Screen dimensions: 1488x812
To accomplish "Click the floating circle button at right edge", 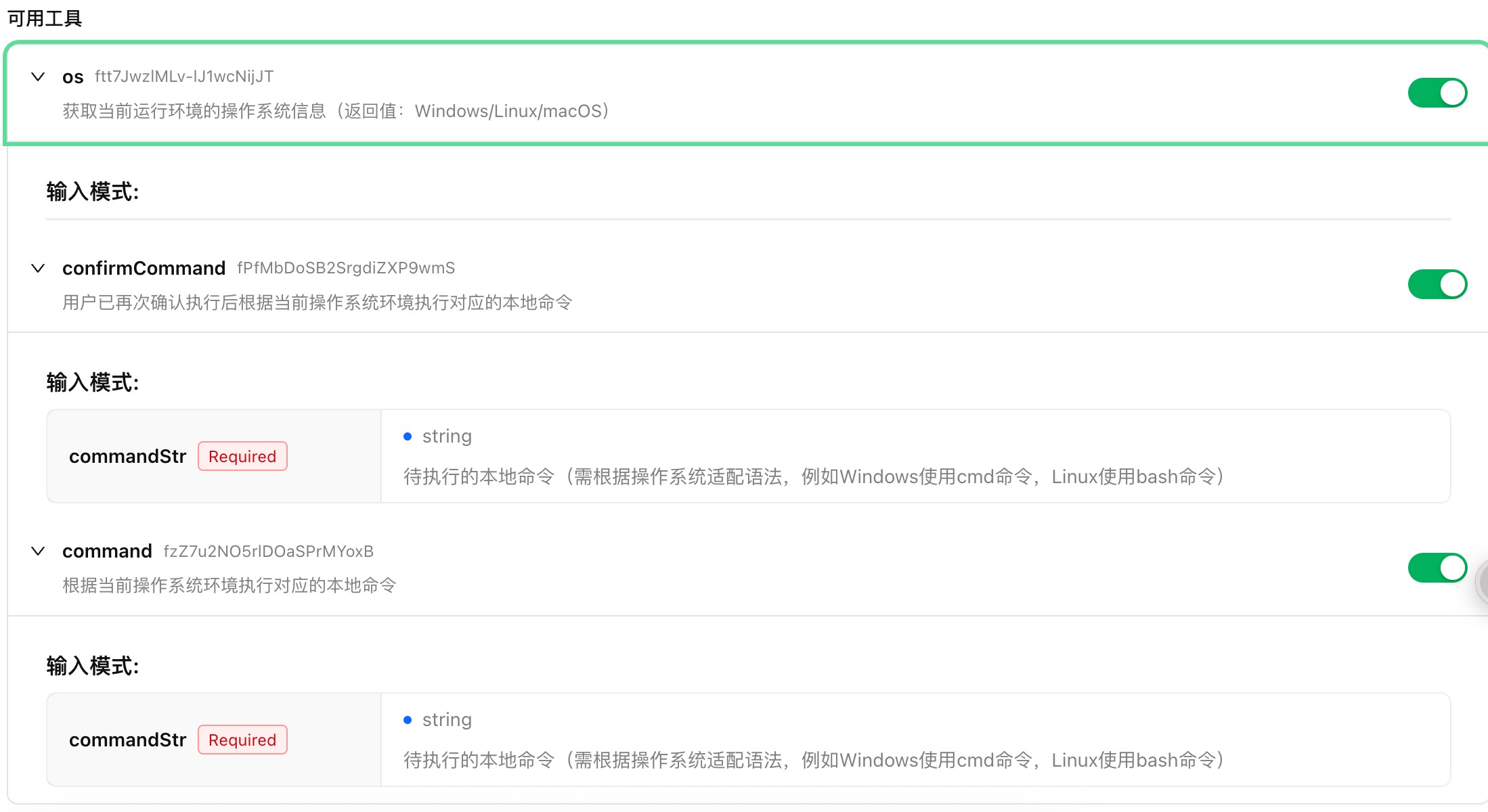I will (x=1483, y=582).
